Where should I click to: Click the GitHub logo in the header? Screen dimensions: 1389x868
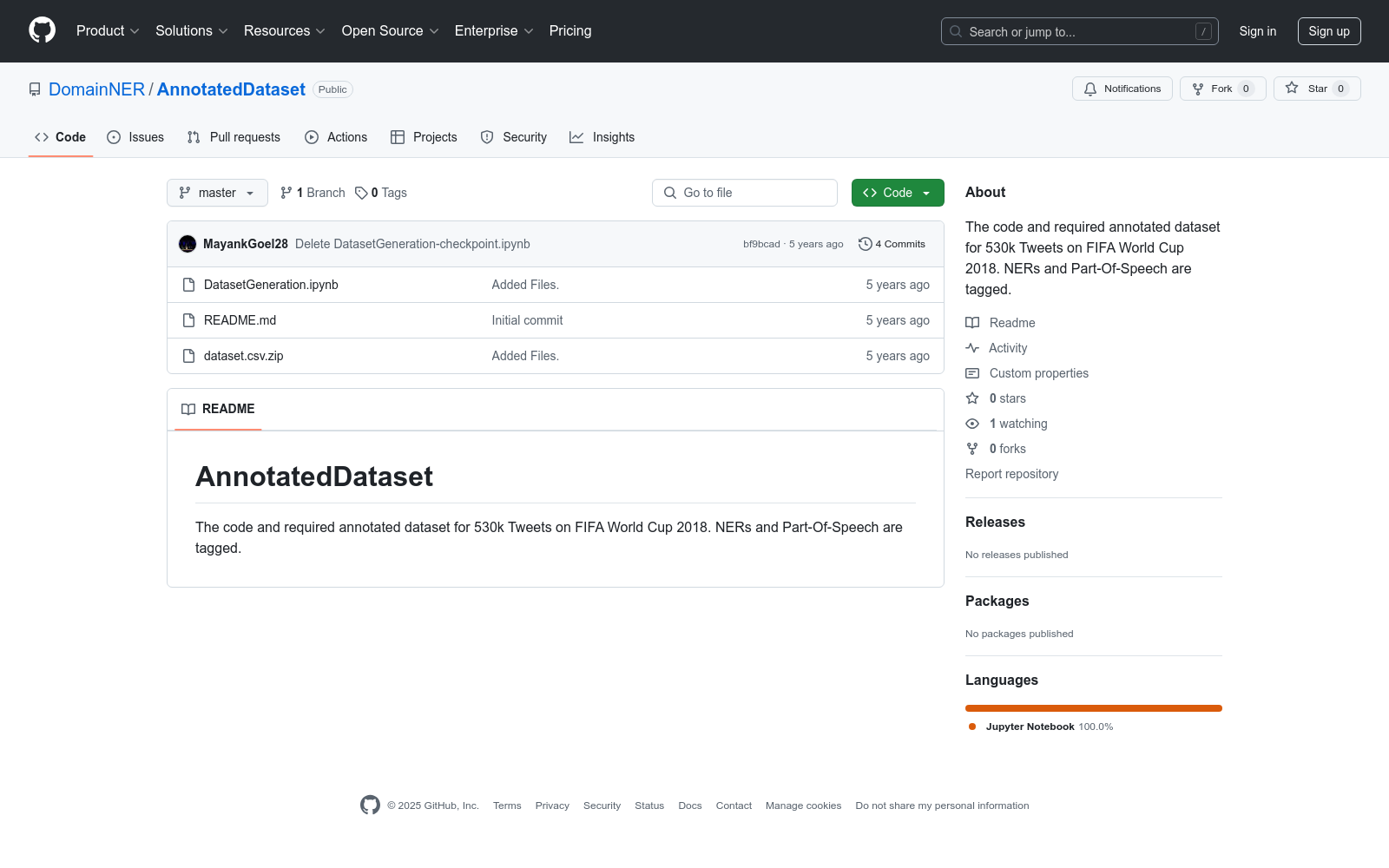click(x=42, y=30)
